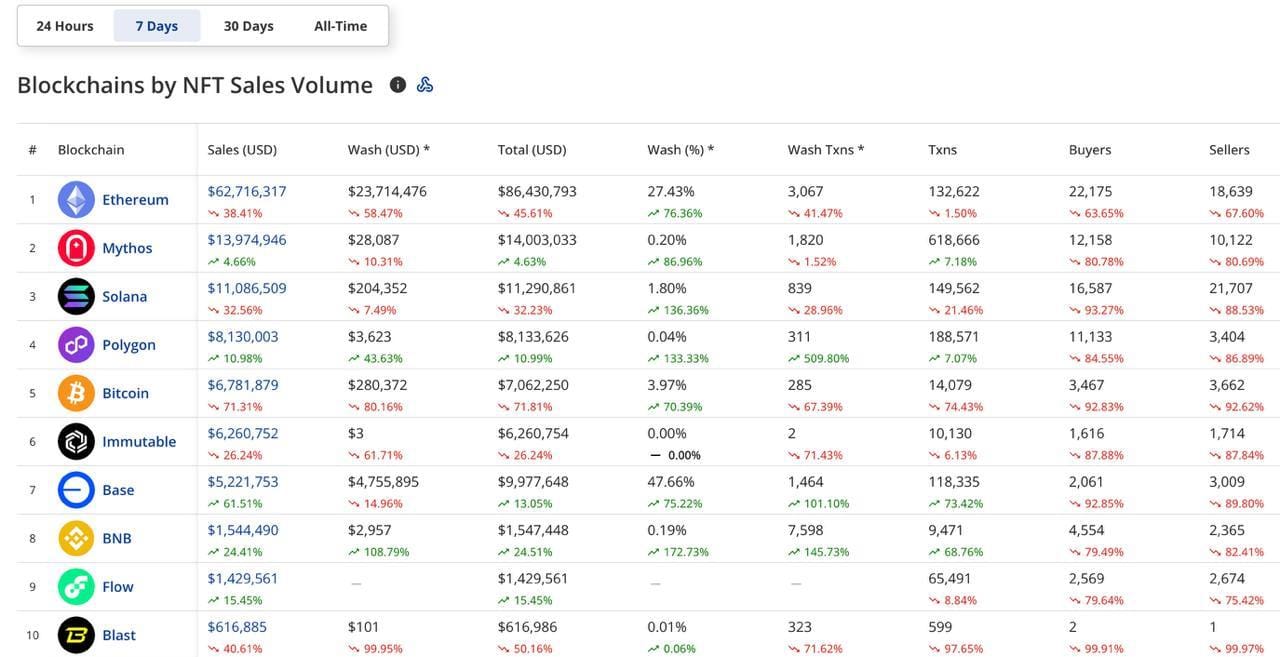Screen dimensions: 1280x657
Task: Sort by the Txns column header
Action: [942, 150]
